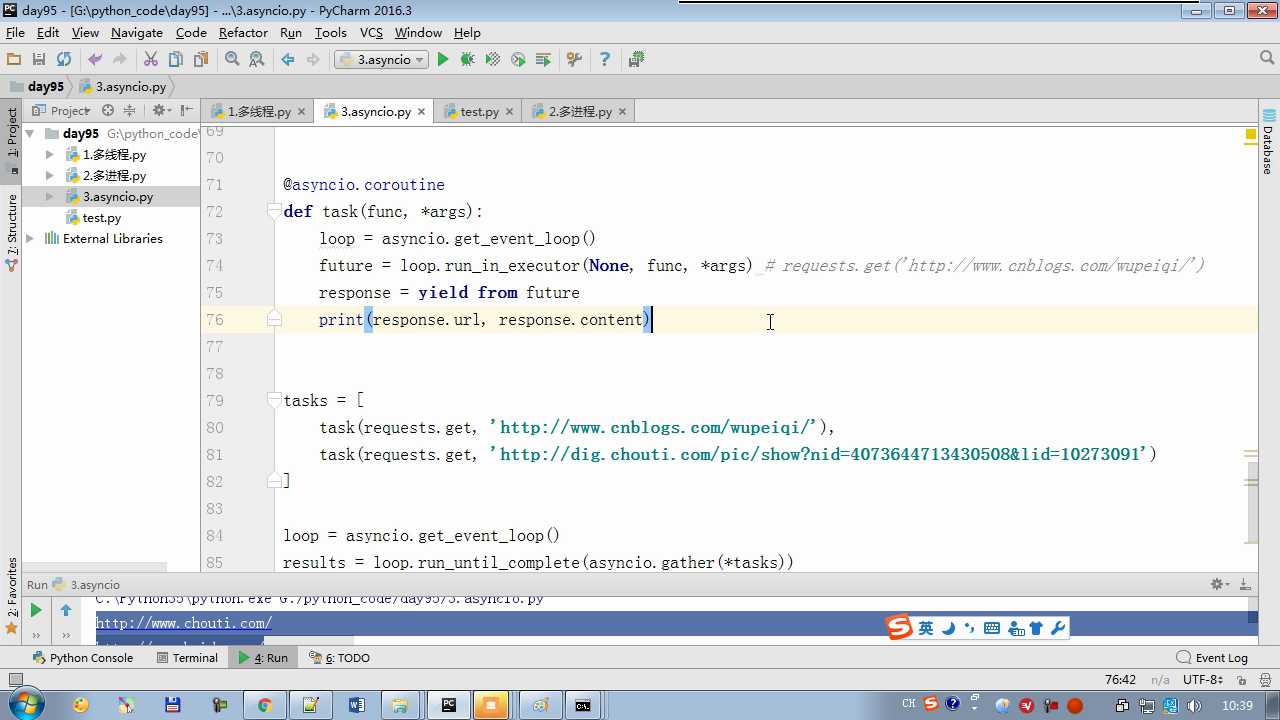The width and height of the screenshot is (1280, 720).
Task: Open Settings wrench icon
Action: [574, 60]
